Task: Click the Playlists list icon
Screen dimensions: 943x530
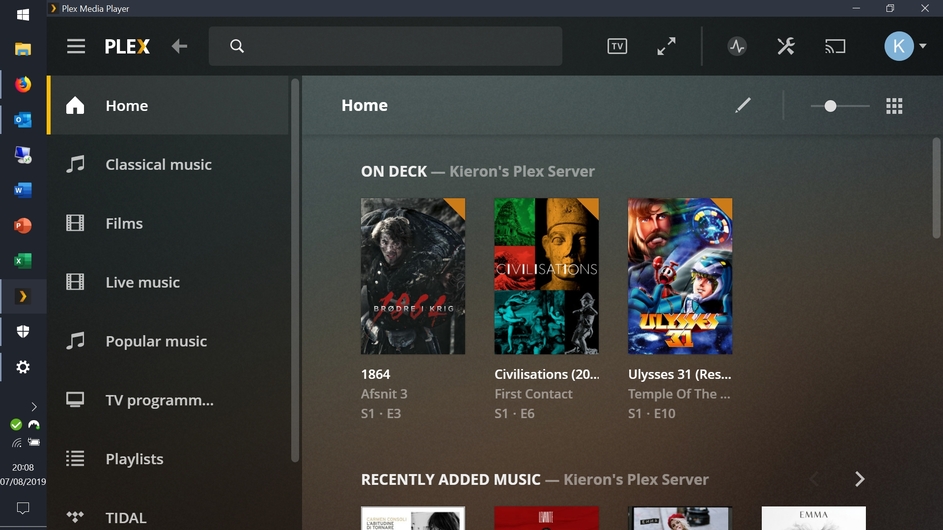Action: (75, 458)
